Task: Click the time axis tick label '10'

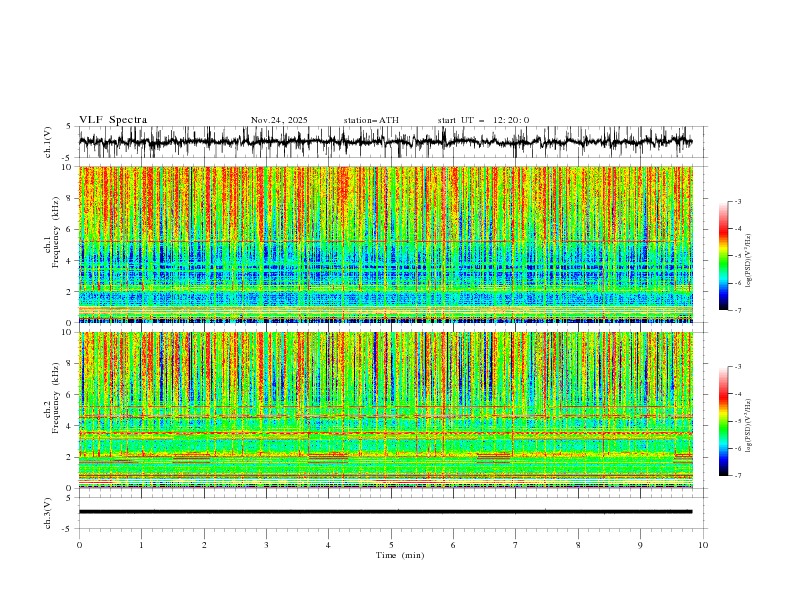Action: [x=703, y=545]
